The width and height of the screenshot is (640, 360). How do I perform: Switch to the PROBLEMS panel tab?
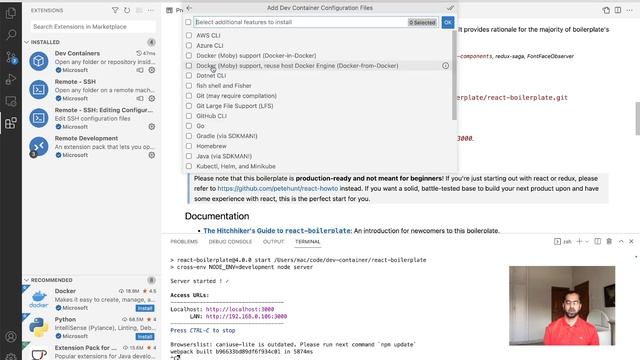click(184, 242)
